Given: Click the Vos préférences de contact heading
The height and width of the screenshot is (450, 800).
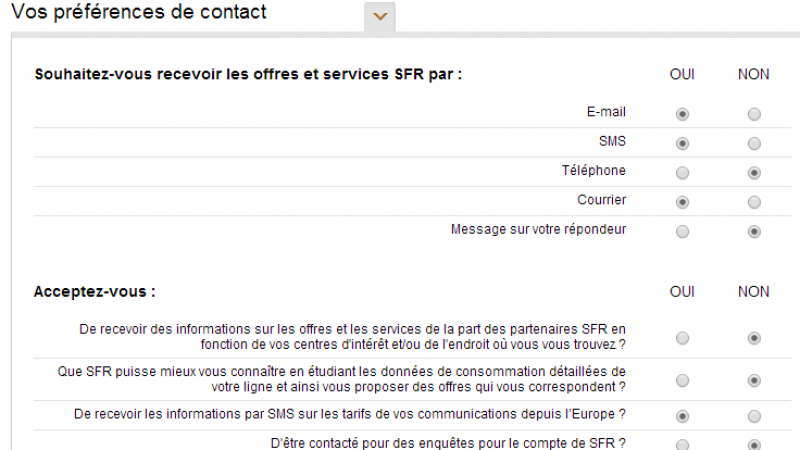Looking at the screenshot, I should pos(138,13).
